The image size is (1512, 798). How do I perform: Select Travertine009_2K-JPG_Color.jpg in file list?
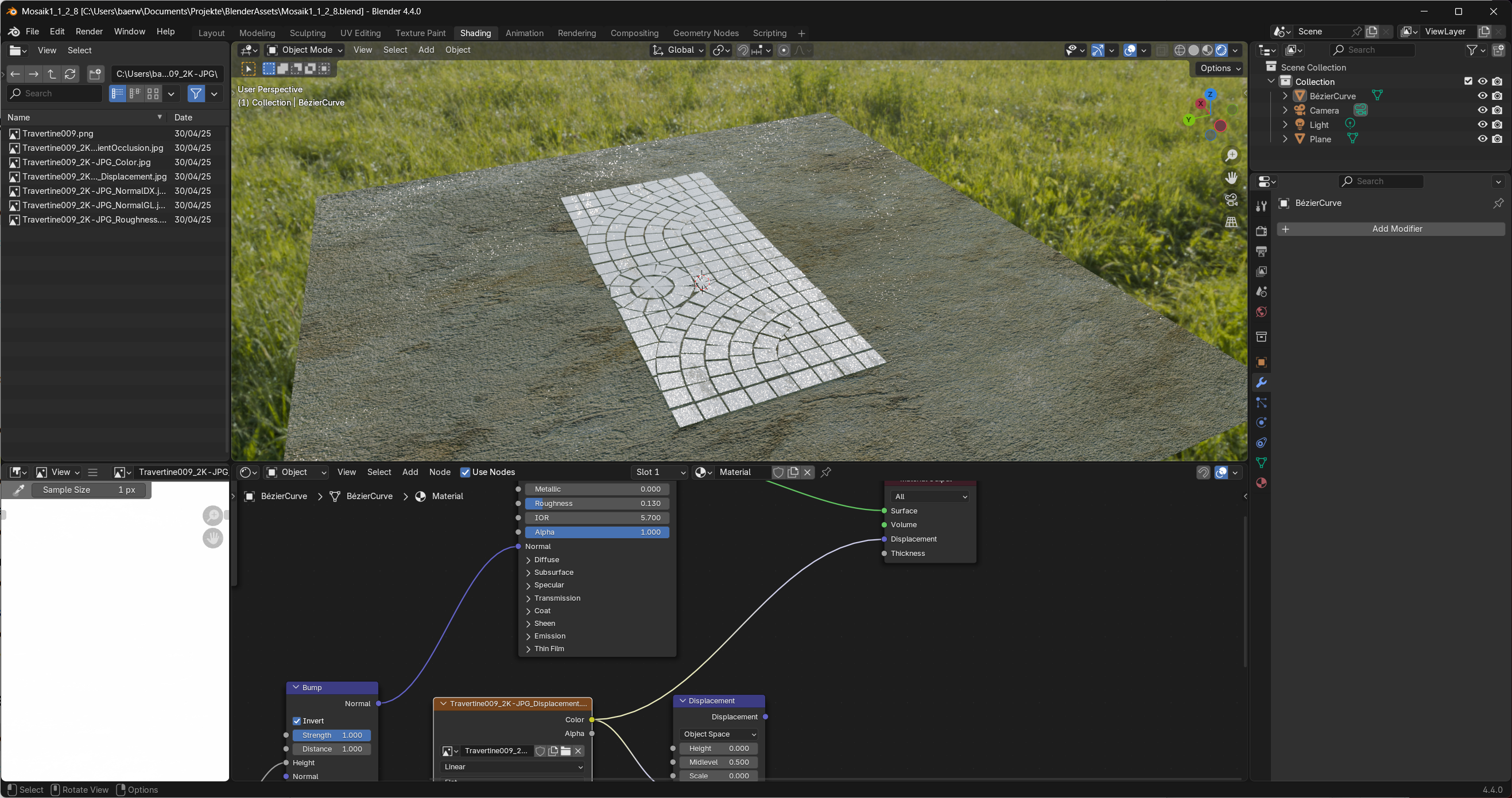(x=87, y=162)
